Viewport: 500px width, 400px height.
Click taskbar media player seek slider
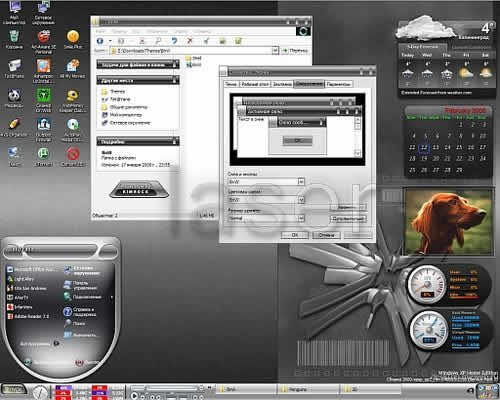point(172,388)
